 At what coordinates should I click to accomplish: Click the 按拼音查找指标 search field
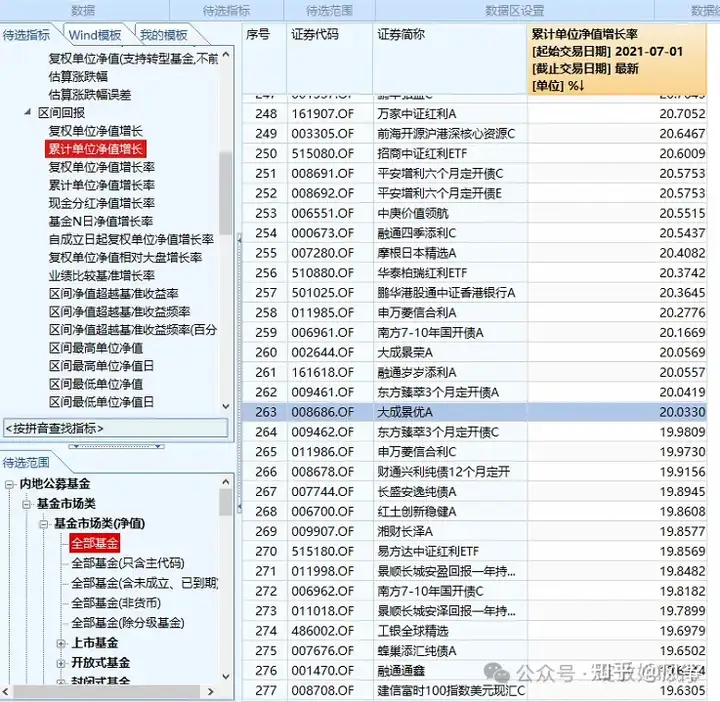116,428
